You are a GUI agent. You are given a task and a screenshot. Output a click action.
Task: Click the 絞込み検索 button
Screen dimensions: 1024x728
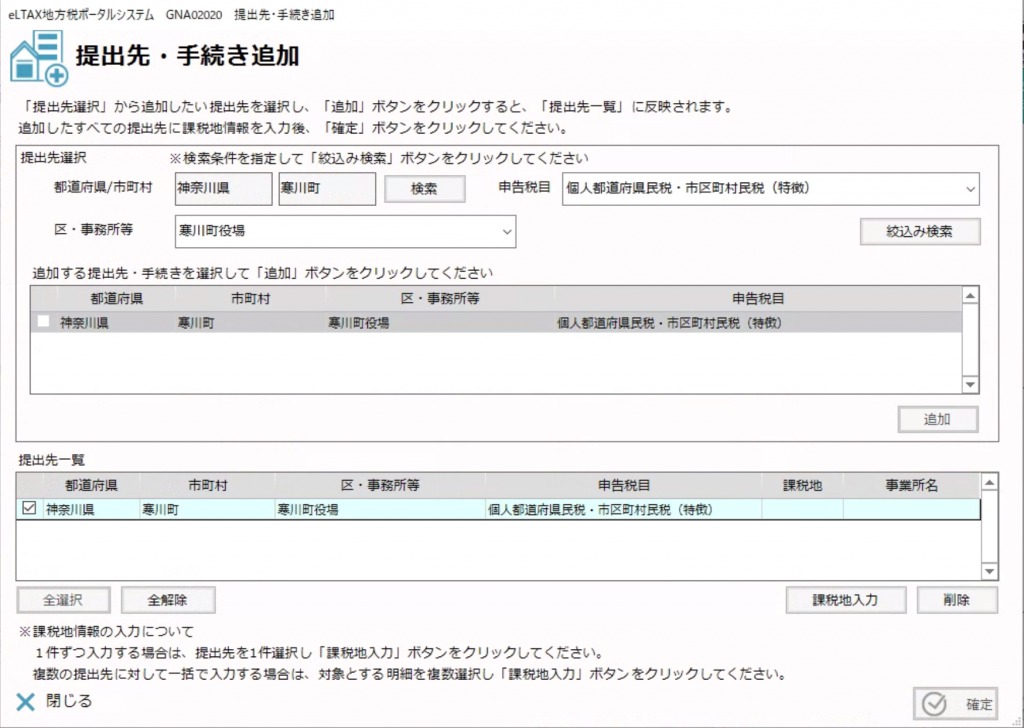pyautogui.click(x=919, y=231)
